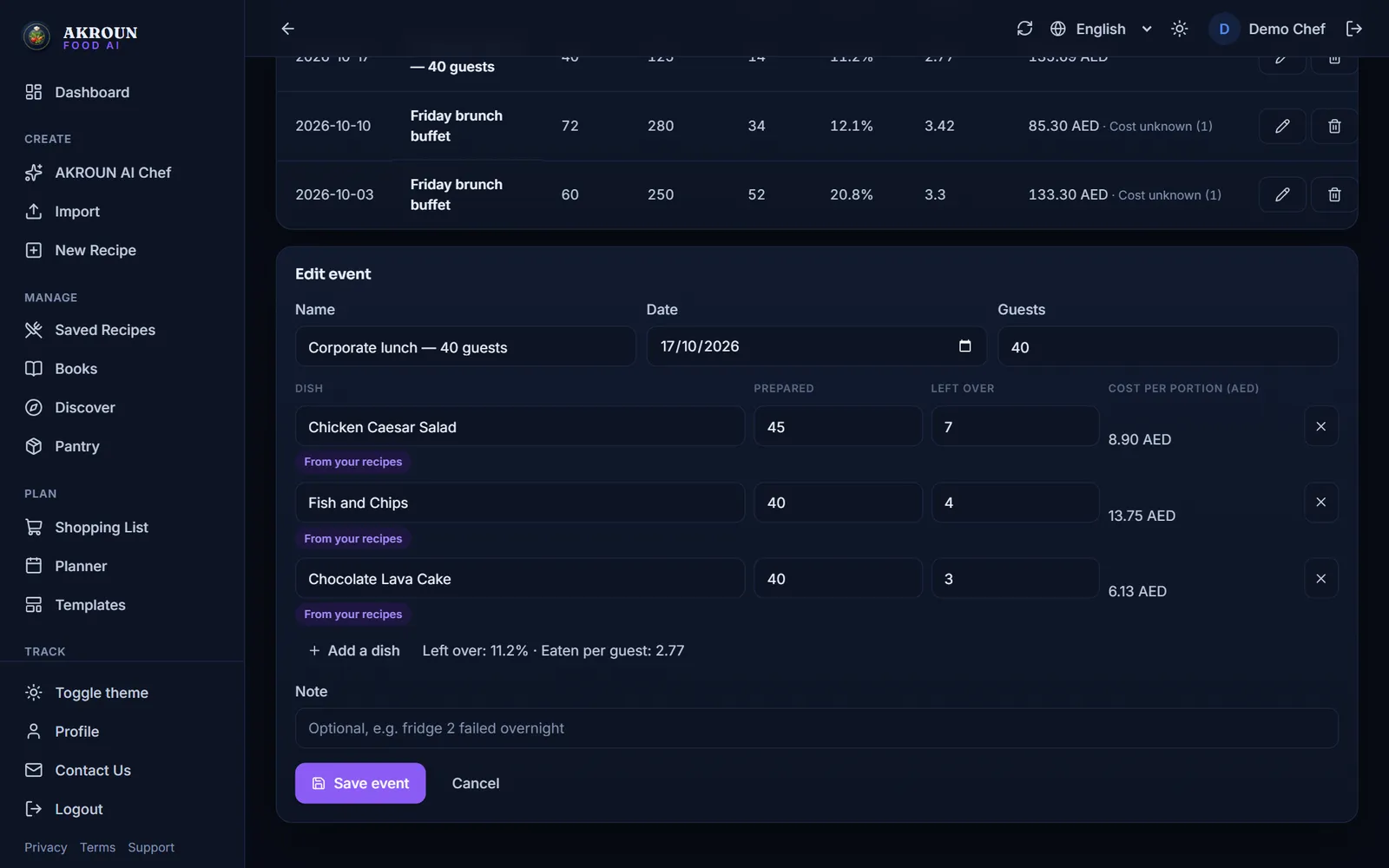Click the back arrow in top bar
The image size is (1389, 868).
[287, 29]
